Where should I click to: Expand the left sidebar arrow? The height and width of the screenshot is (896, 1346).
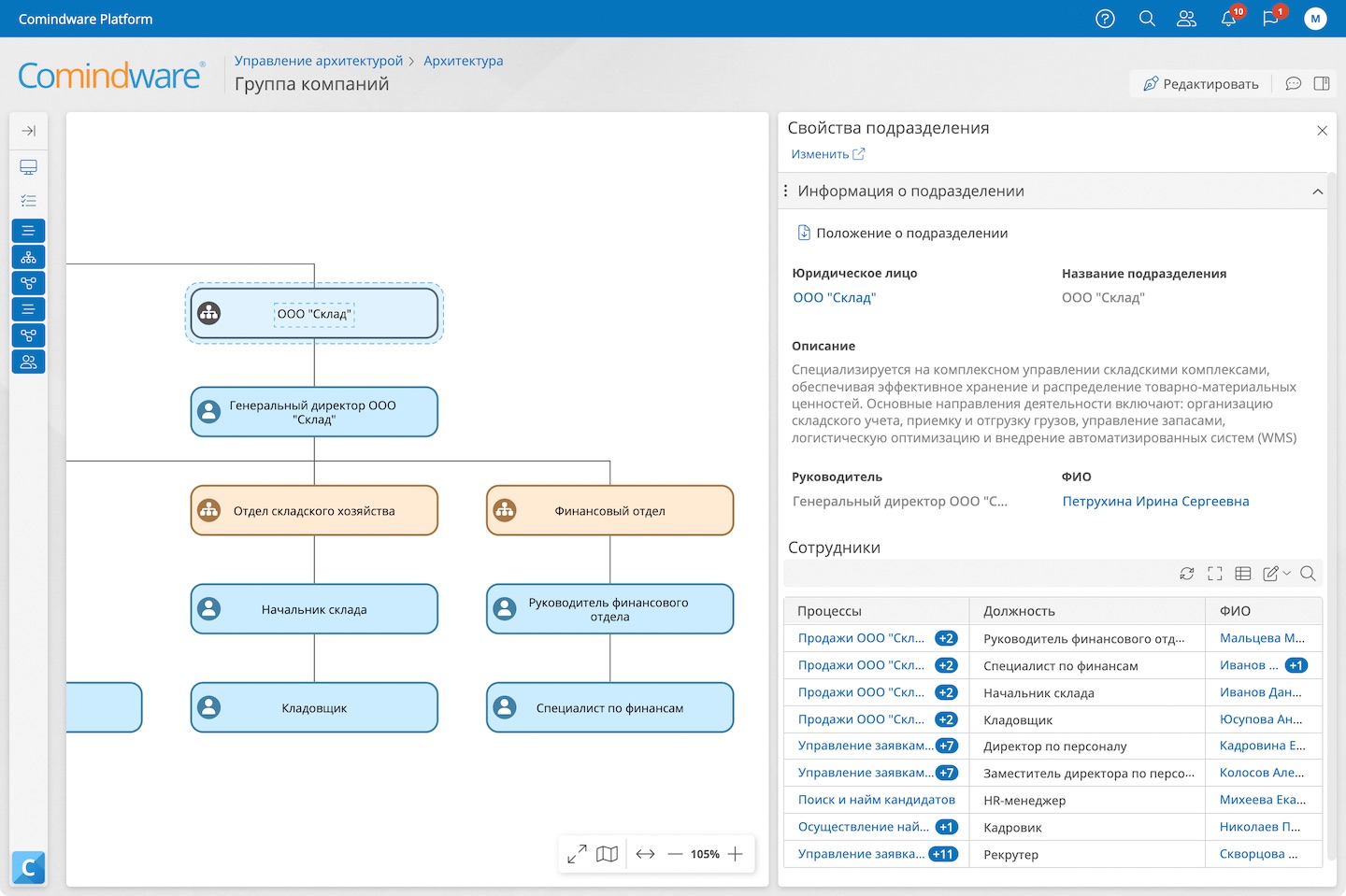(x=29, y=131)
